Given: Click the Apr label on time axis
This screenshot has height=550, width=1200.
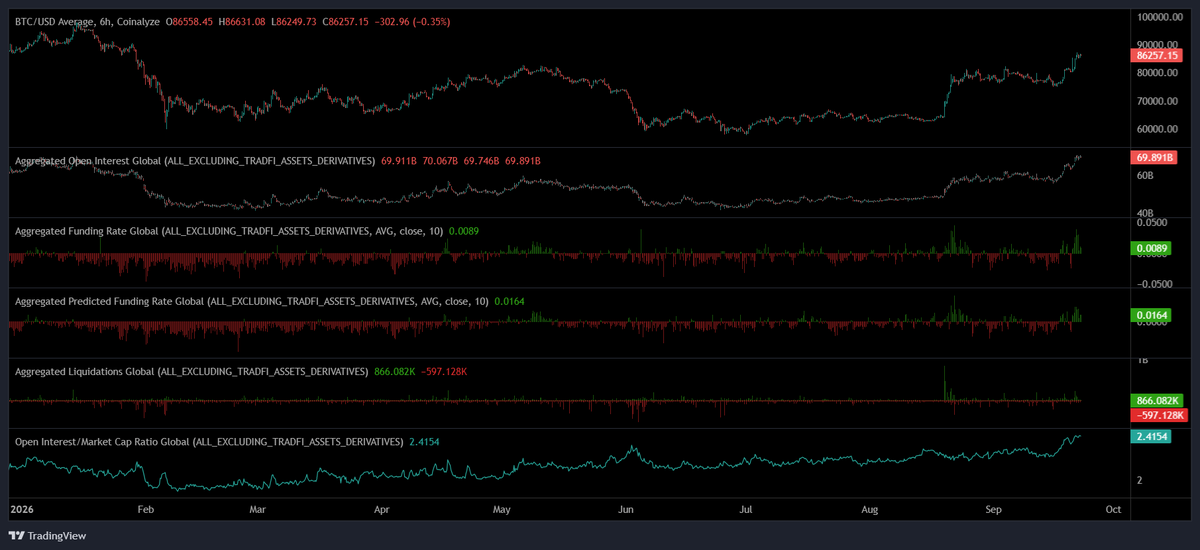Looking at the screenshot, I should click(382, 509).
